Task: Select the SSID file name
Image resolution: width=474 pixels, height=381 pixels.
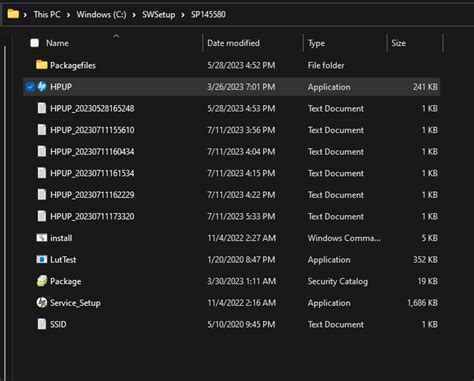Action: [58, 324]
